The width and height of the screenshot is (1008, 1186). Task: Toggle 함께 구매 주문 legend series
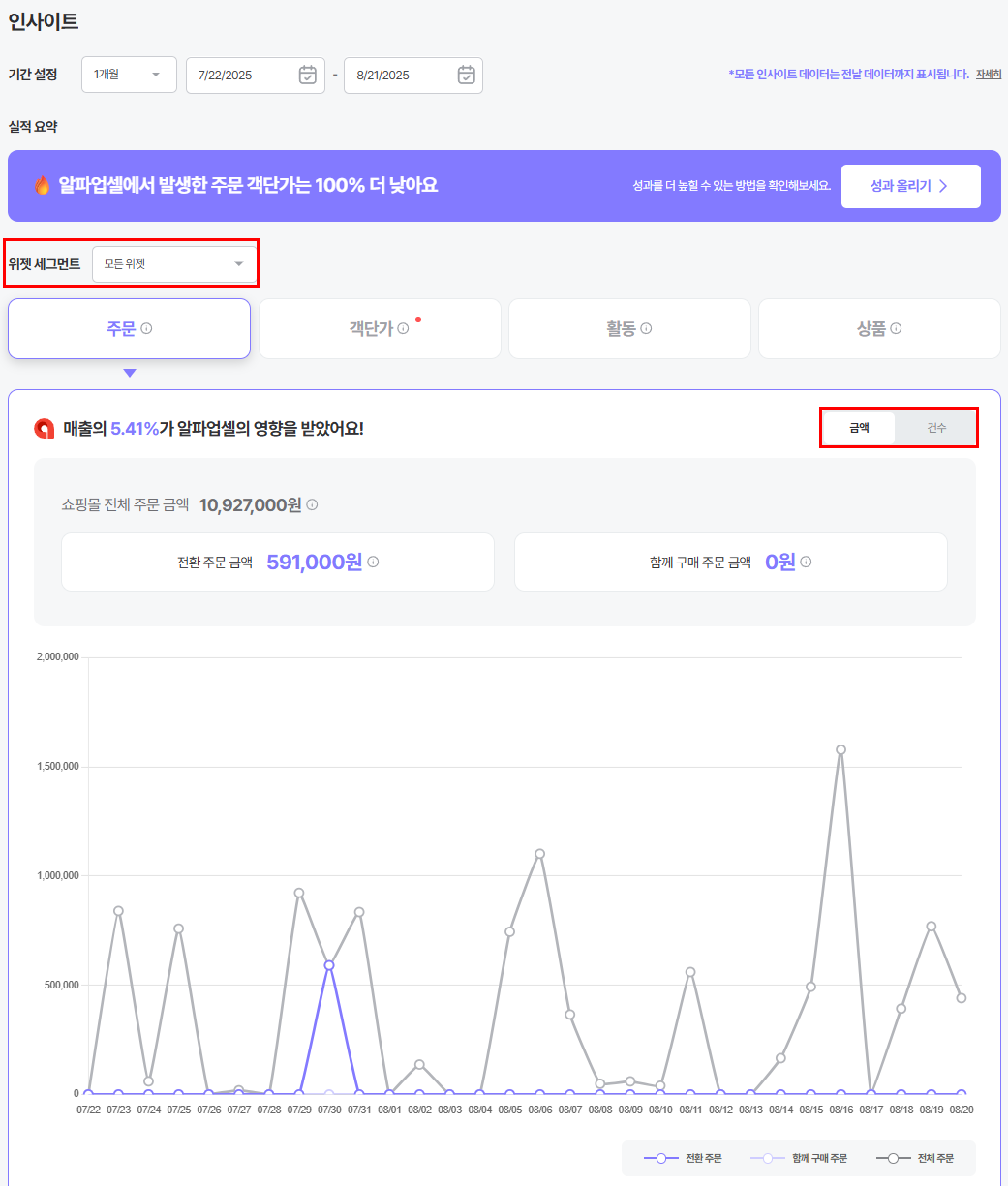pyautogui.click(x=799, y=1158)
